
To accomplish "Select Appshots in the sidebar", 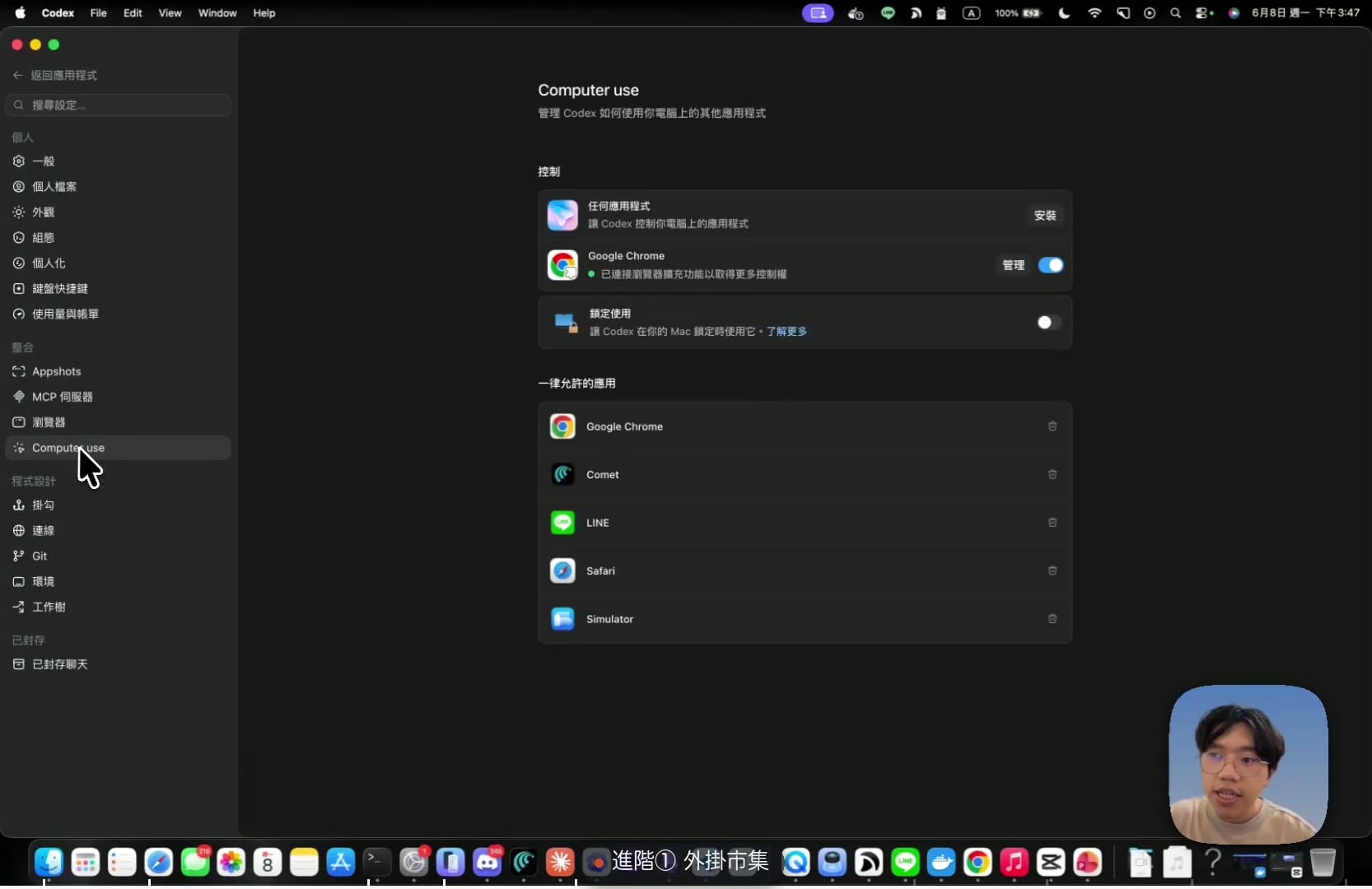I will click(119, 372).
